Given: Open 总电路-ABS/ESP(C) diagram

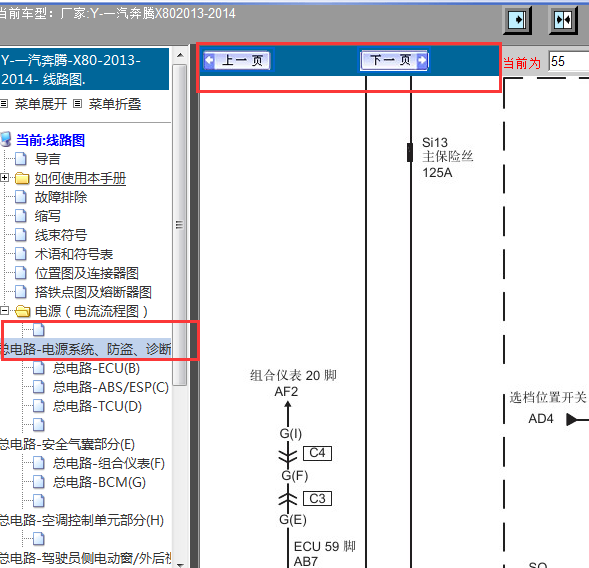Looking at the screenshot, I should (x=111, y=387).
